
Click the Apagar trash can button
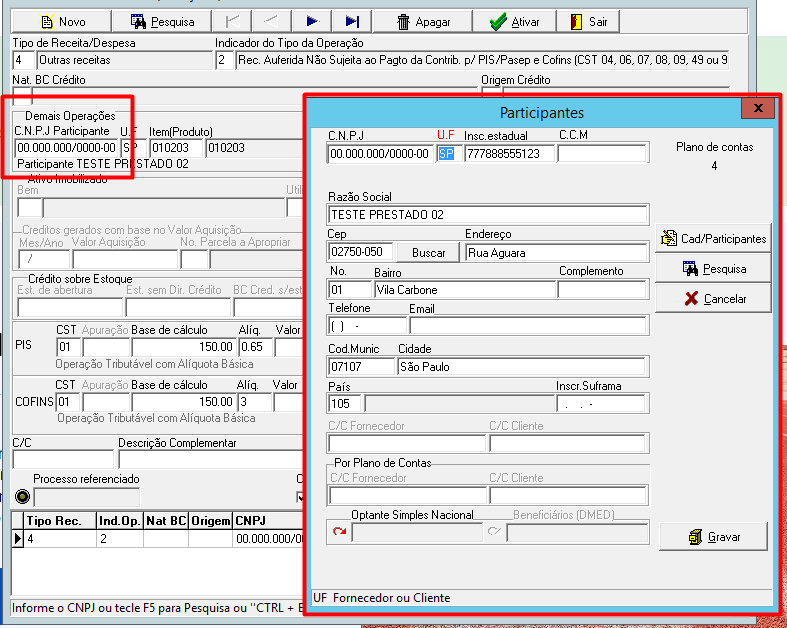423,22
